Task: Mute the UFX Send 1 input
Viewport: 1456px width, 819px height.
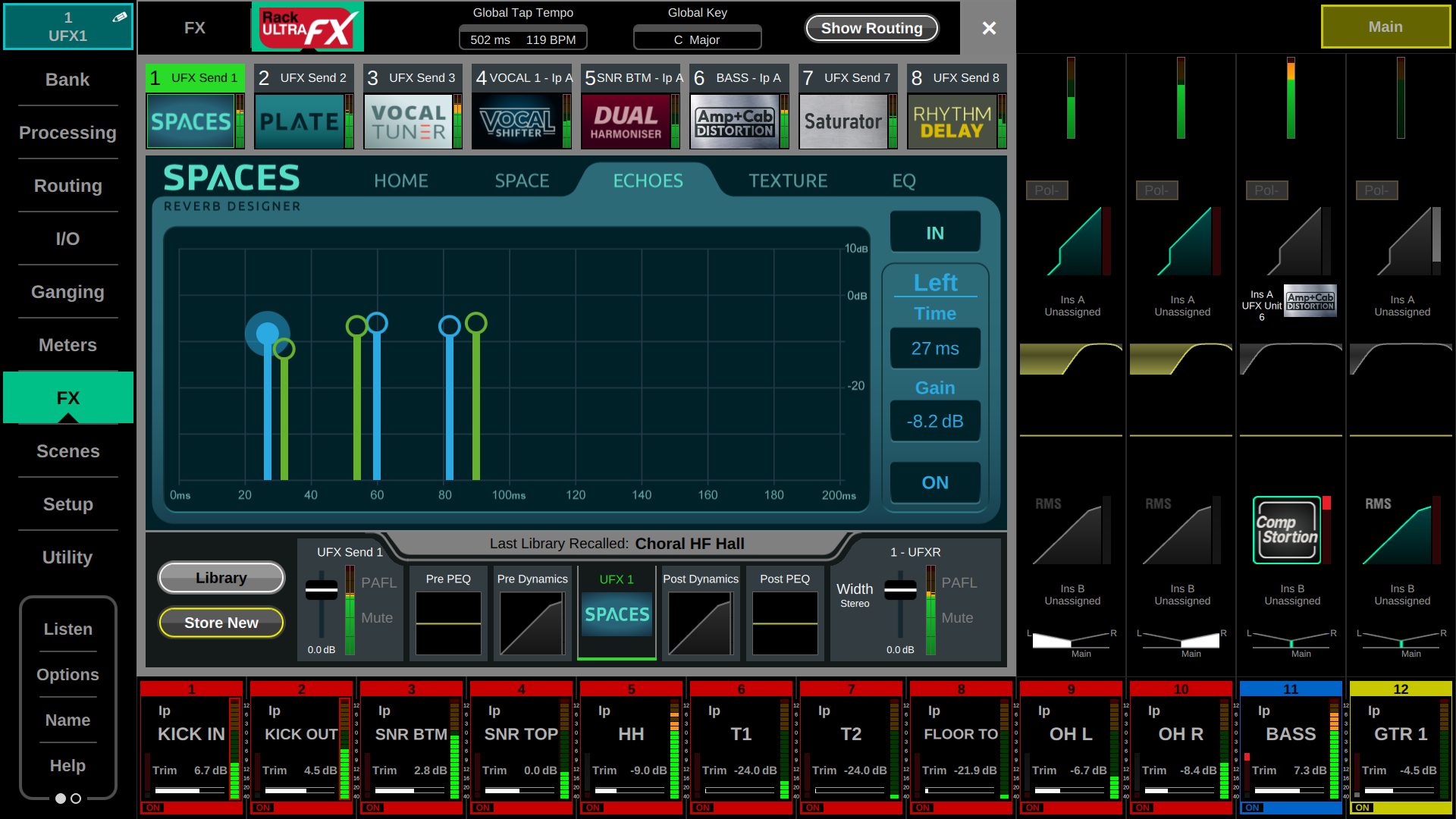Action: [377, 618]
